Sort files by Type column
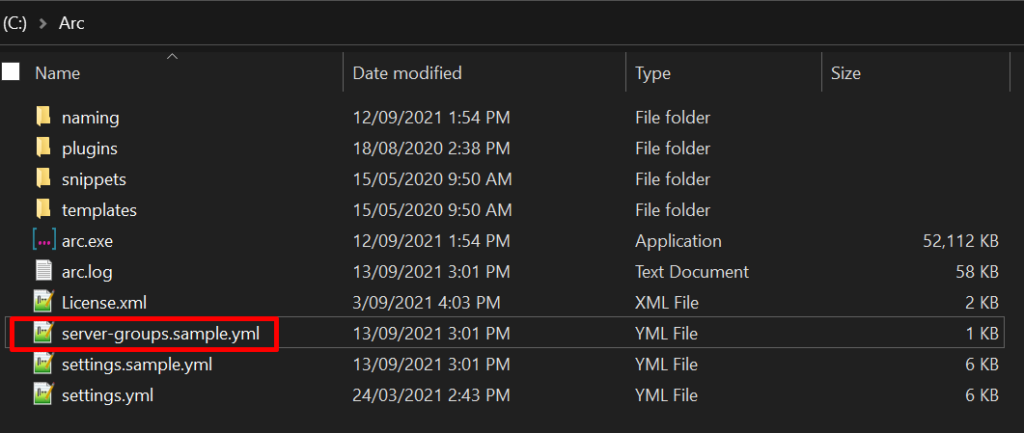 point(653,73)
